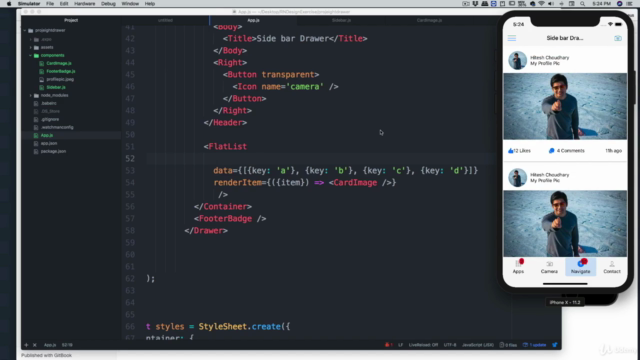Click the 1 update notification in status bar

535,345
